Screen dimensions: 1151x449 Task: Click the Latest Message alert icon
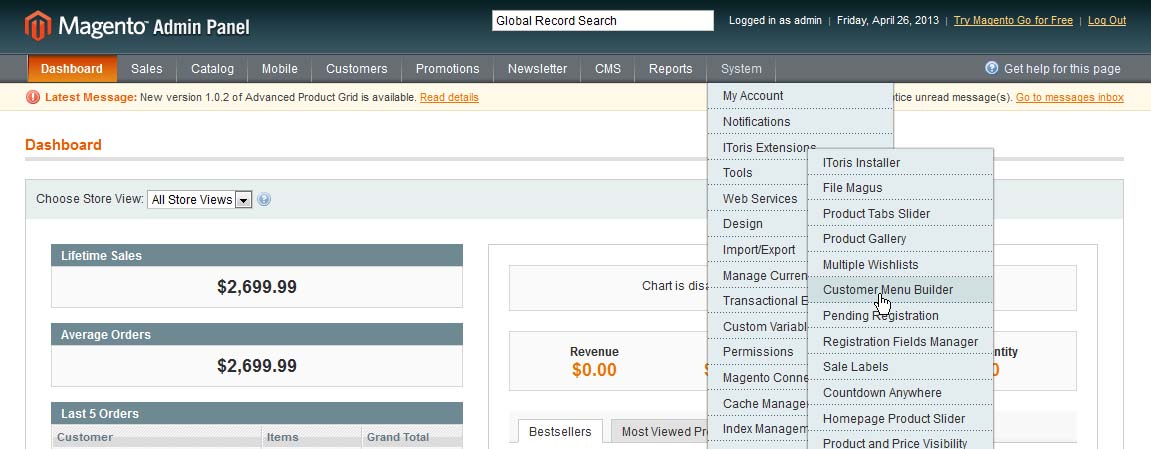pyautogui.click(x=33, y=97)
